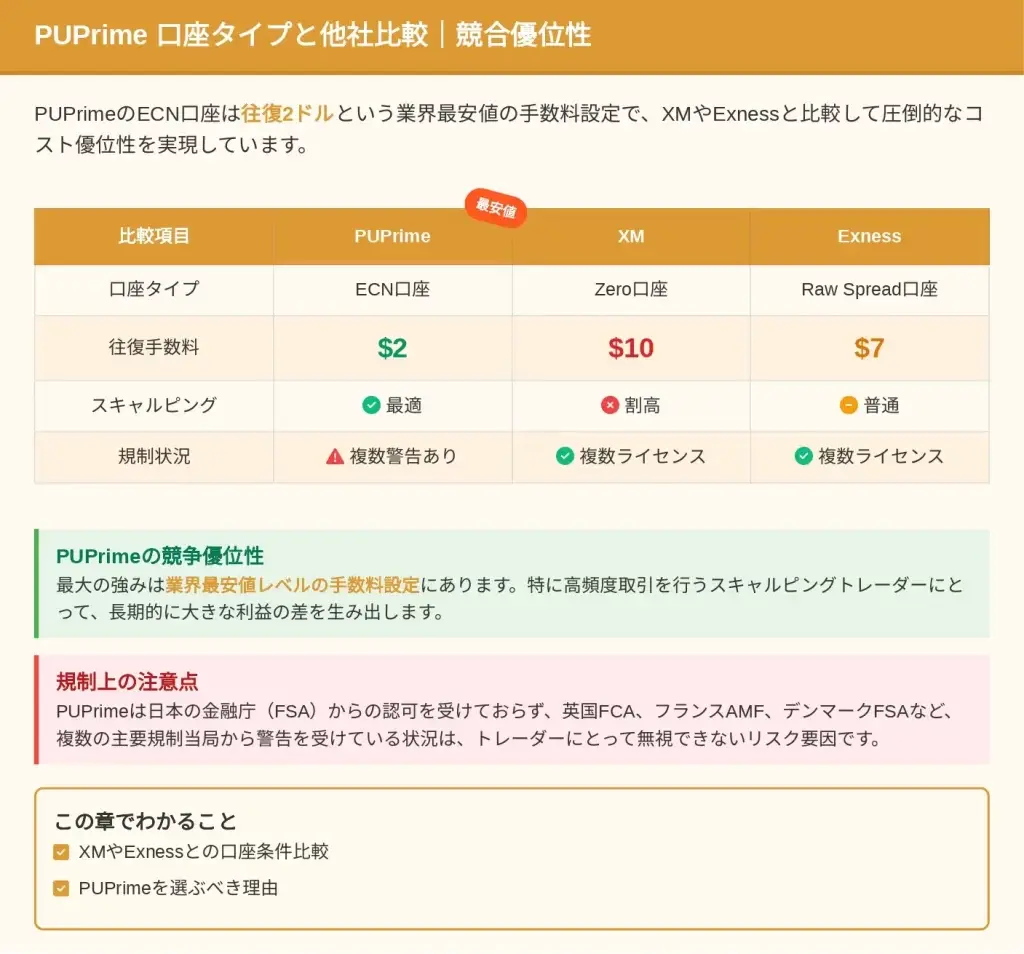This screenshot has height=954, width=1024.
Task: Toggle the XMやExnessとの口座条件比較 checkbox
Action: tap(61, 852)
